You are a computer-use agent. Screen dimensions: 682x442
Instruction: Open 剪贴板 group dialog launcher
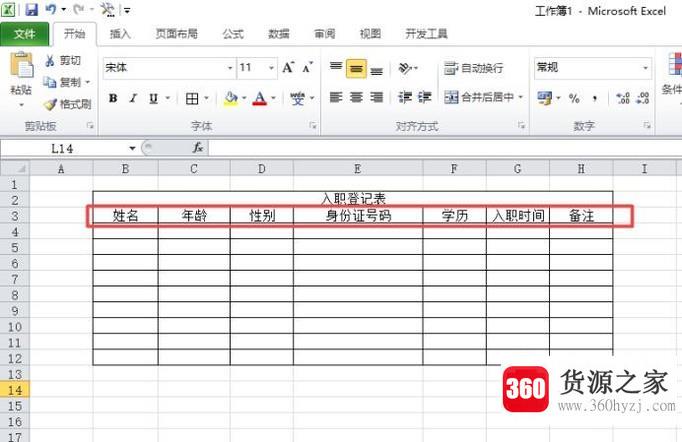pos(90,126)
